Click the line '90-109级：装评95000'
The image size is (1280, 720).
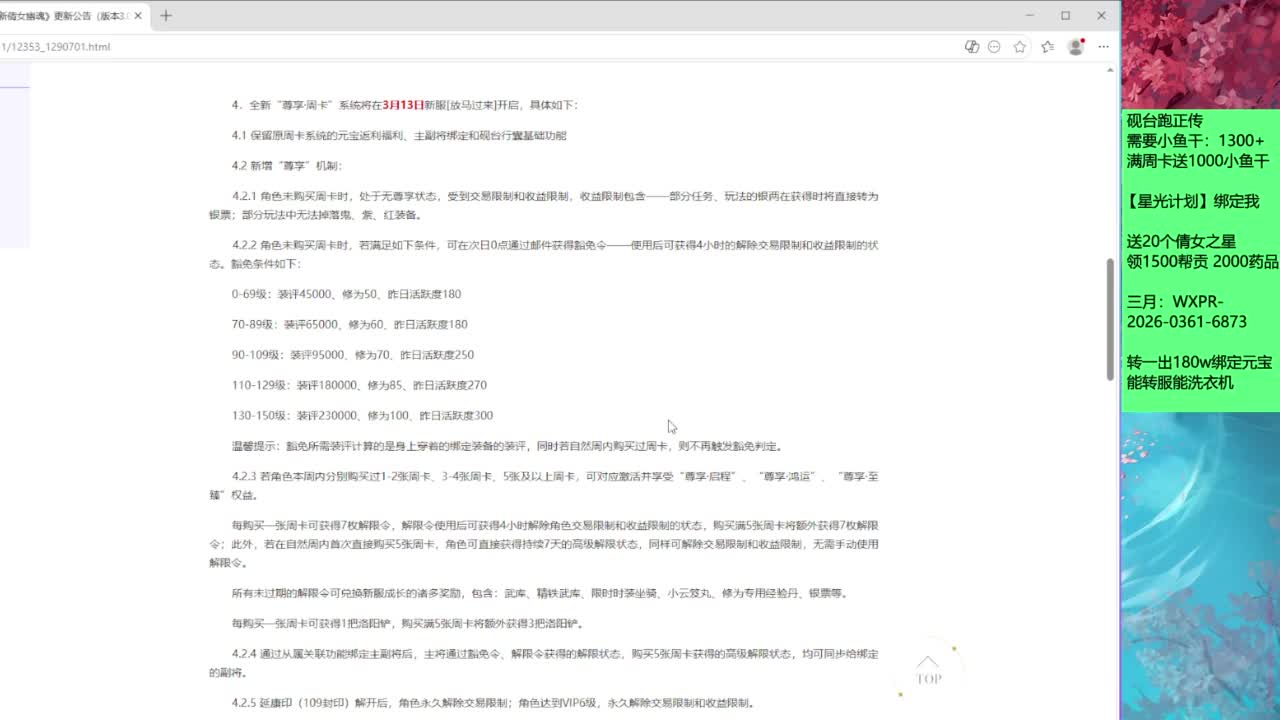pyautogui.click(x=353, y=355)
